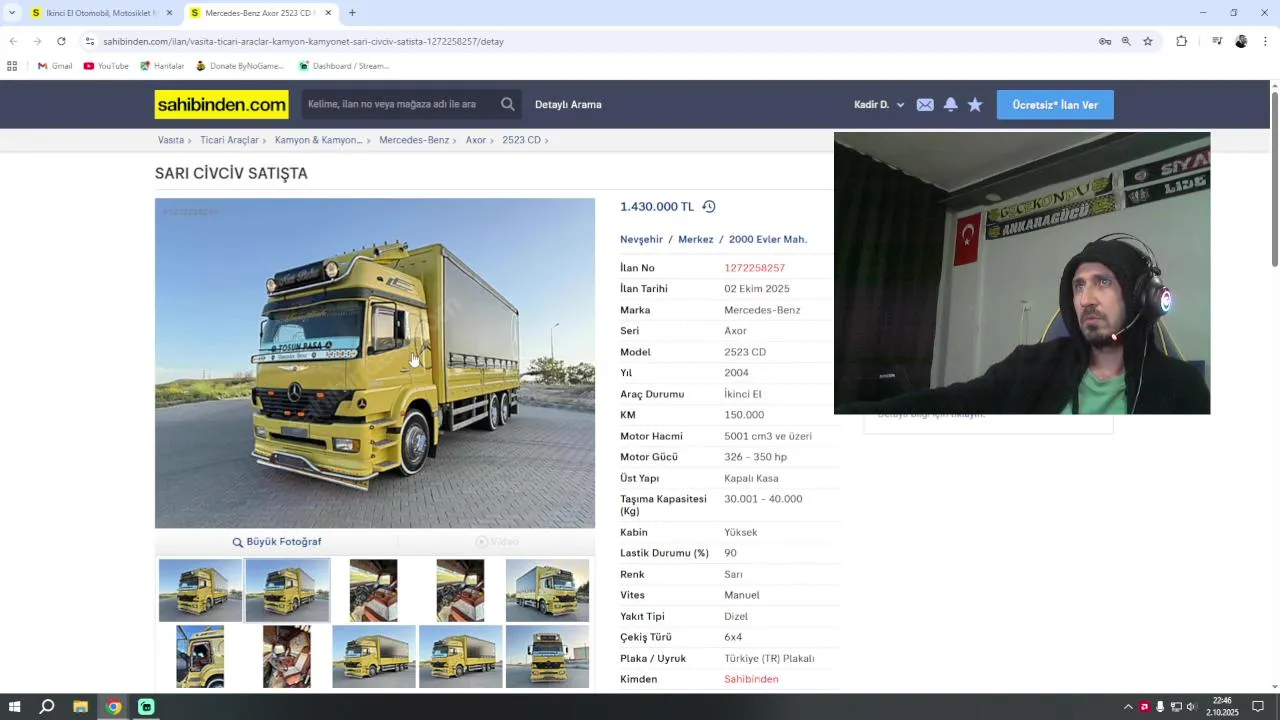This screenshot has height=720, width=1280.
Task: Click Mercedes-Benz breadcrumb
Action: point(414,140)
